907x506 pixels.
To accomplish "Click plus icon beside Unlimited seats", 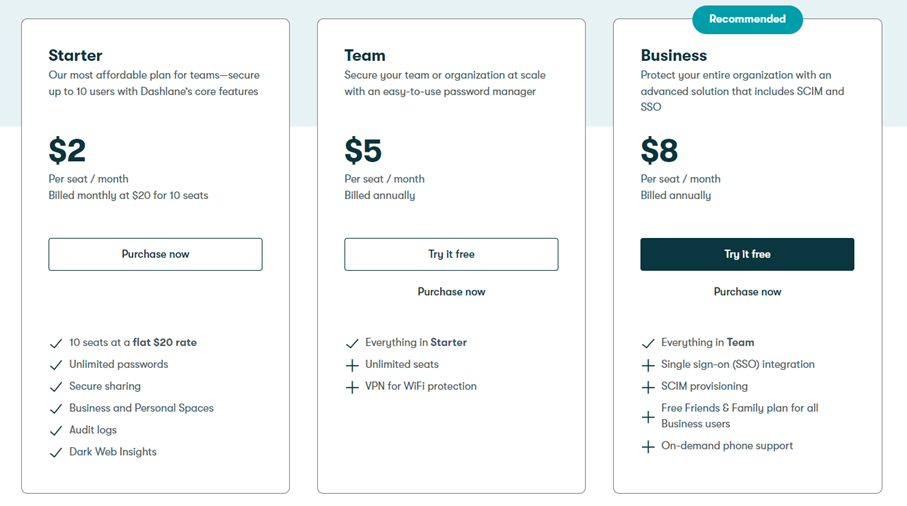I will (x=352, y=365).
